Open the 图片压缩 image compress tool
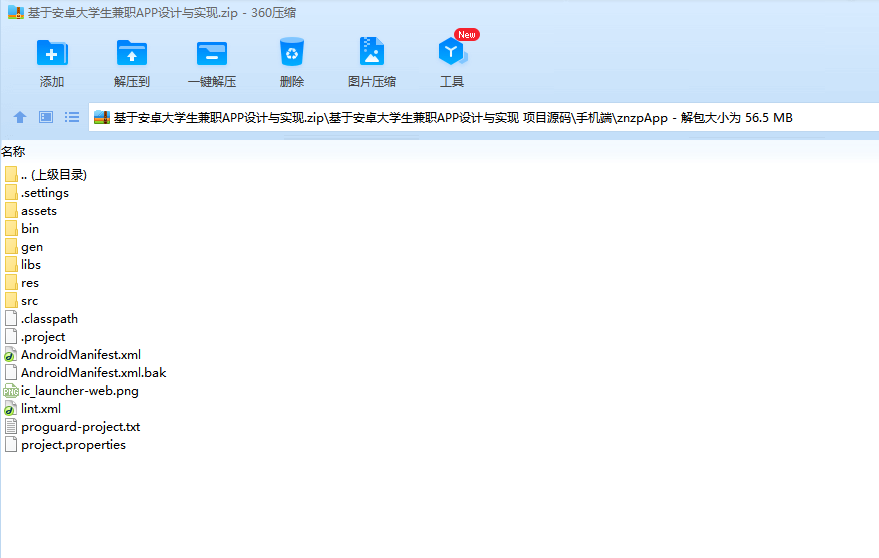The height and width of the screenshot is (558, 879). [x=372, y=52]
